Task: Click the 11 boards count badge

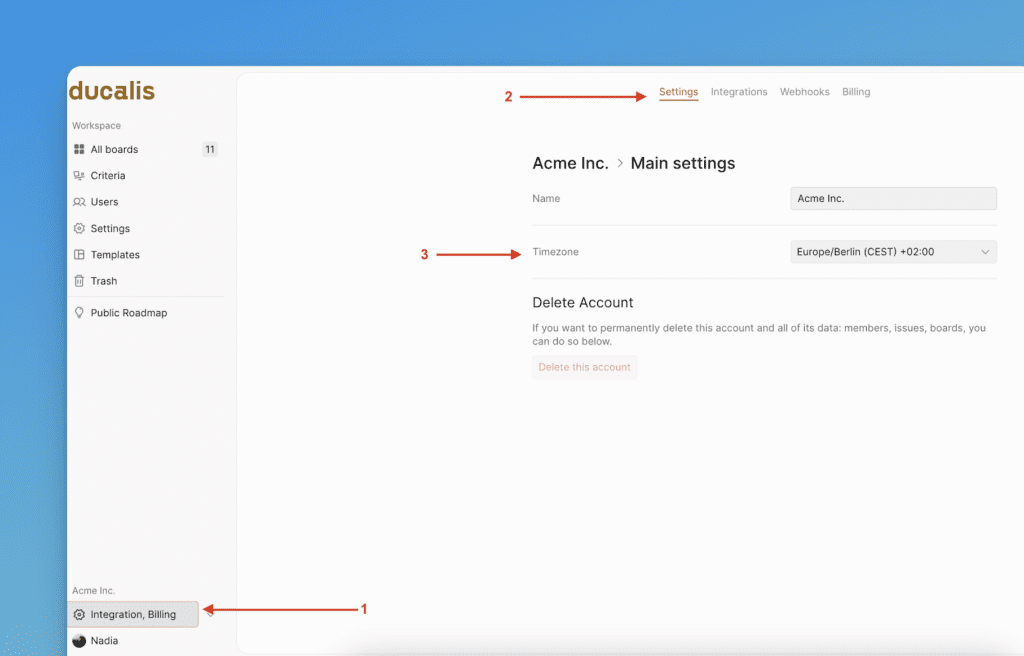Action: pyautogui.click(x=209, y=149)
